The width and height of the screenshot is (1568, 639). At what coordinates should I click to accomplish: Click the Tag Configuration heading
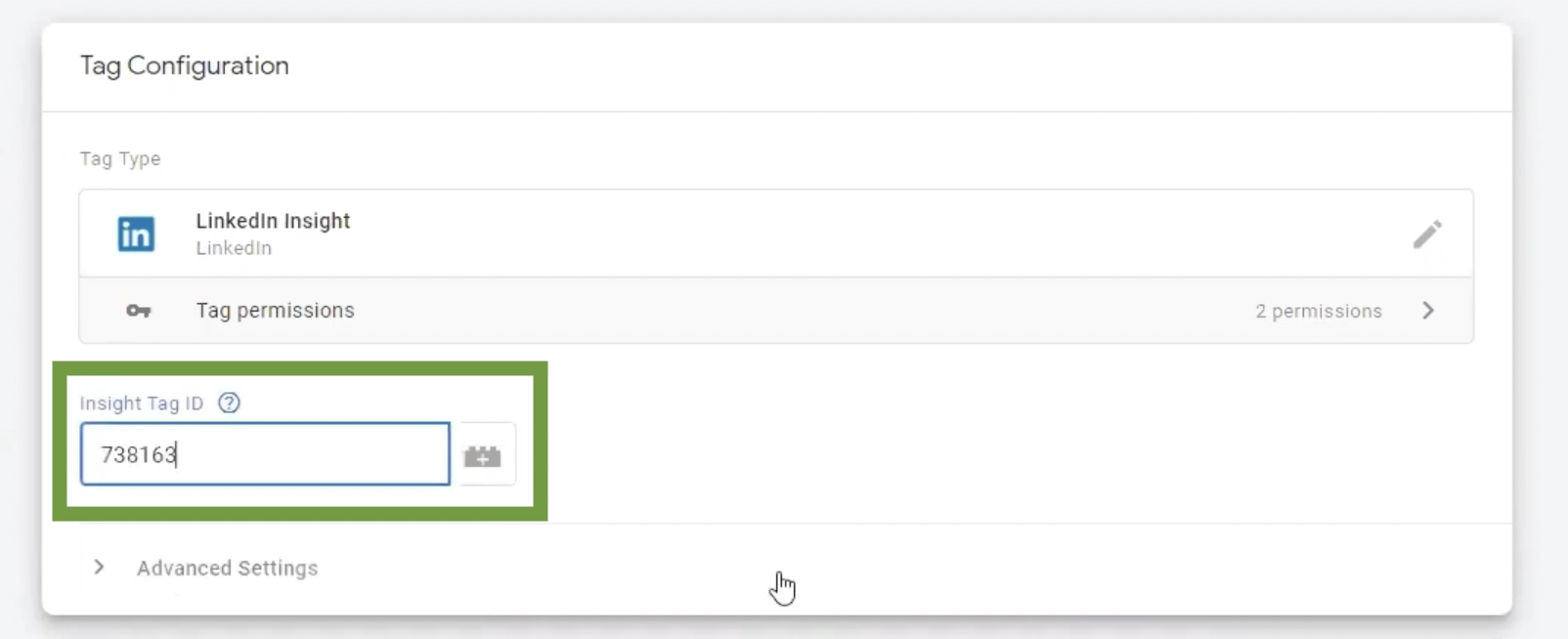click(x=185, y=65)
